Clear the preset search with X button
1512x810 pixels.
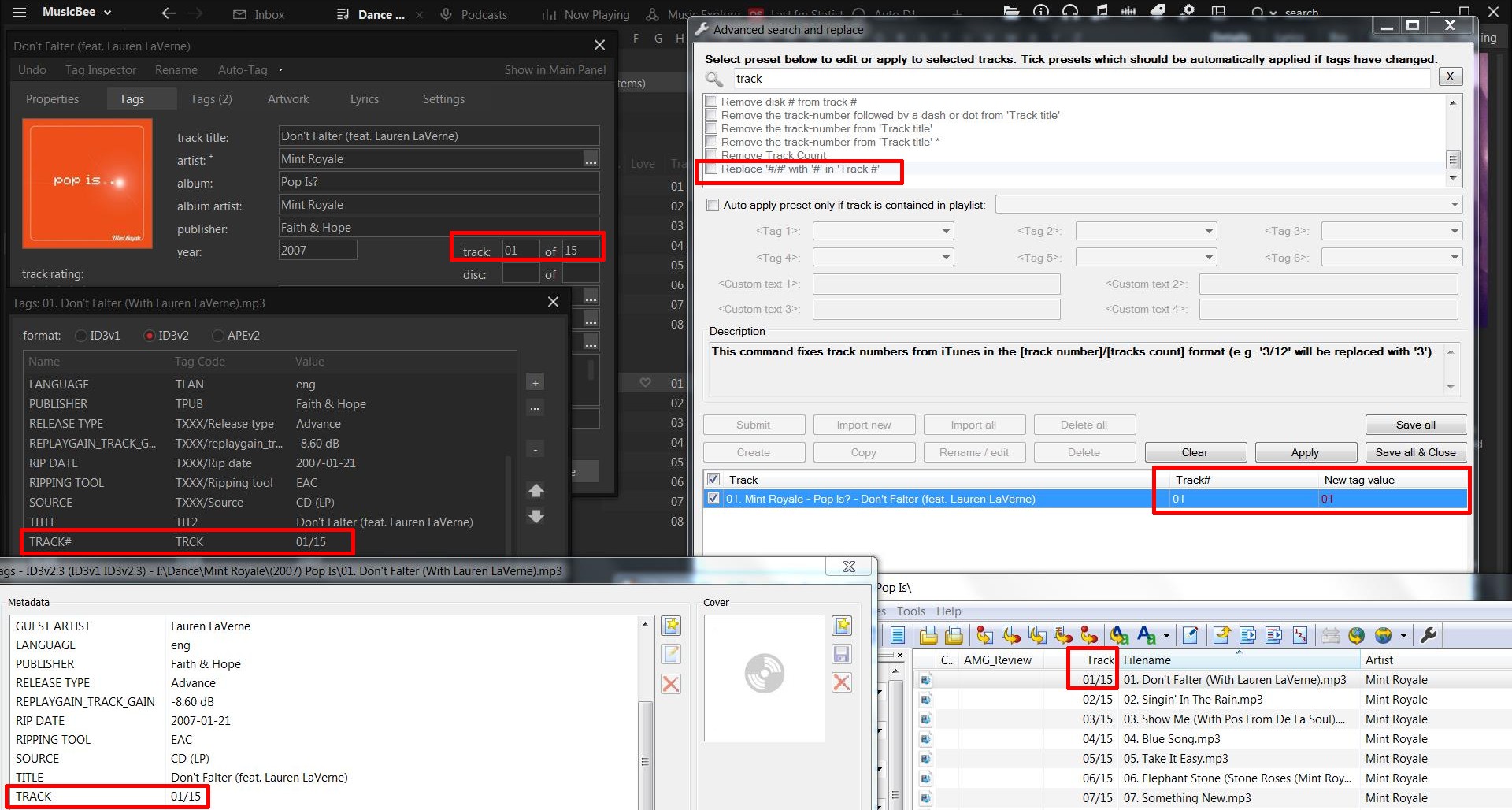(x=1450, y=76)
